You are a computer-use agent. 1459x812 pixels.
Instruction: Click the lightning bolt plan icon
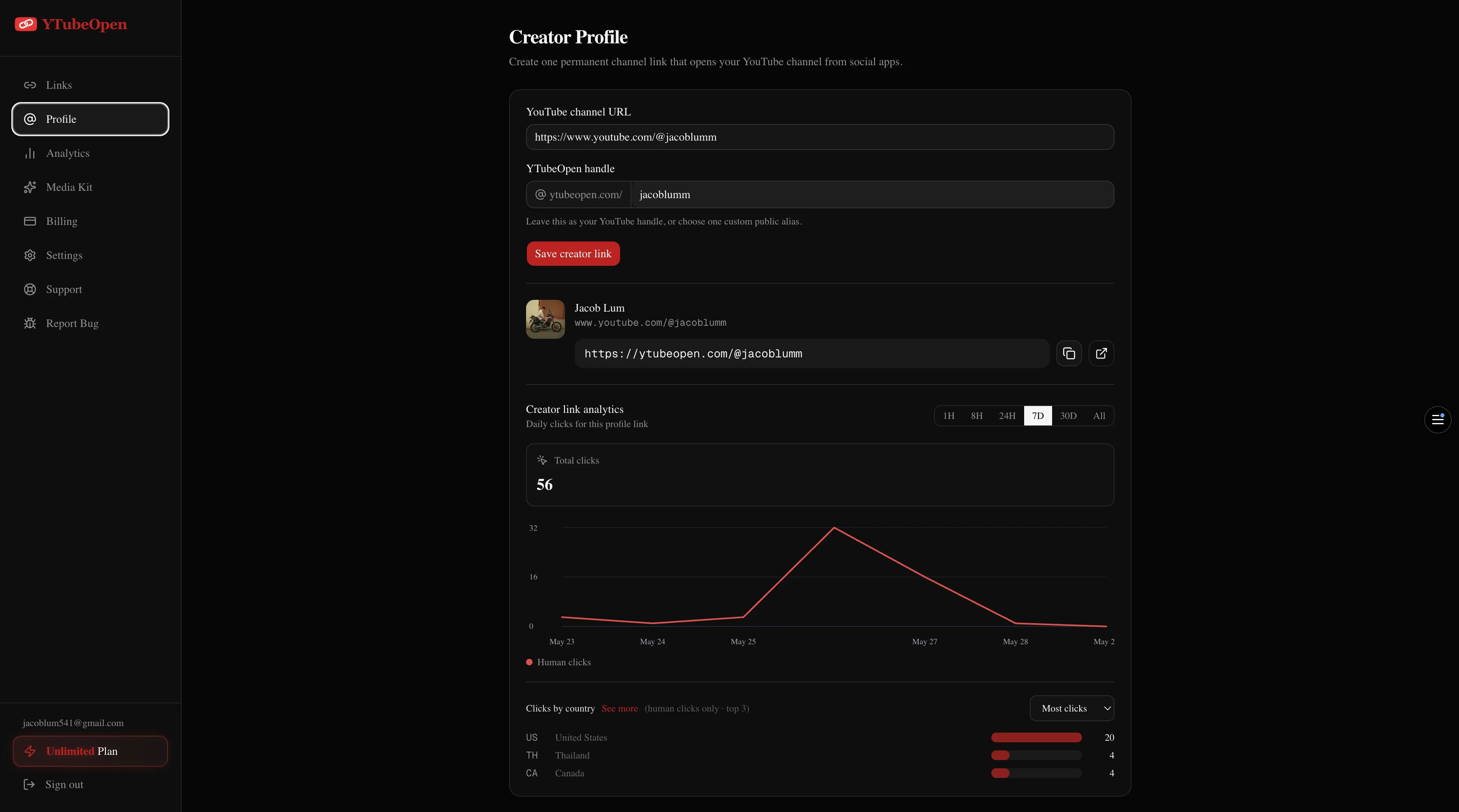click(30, 751)
